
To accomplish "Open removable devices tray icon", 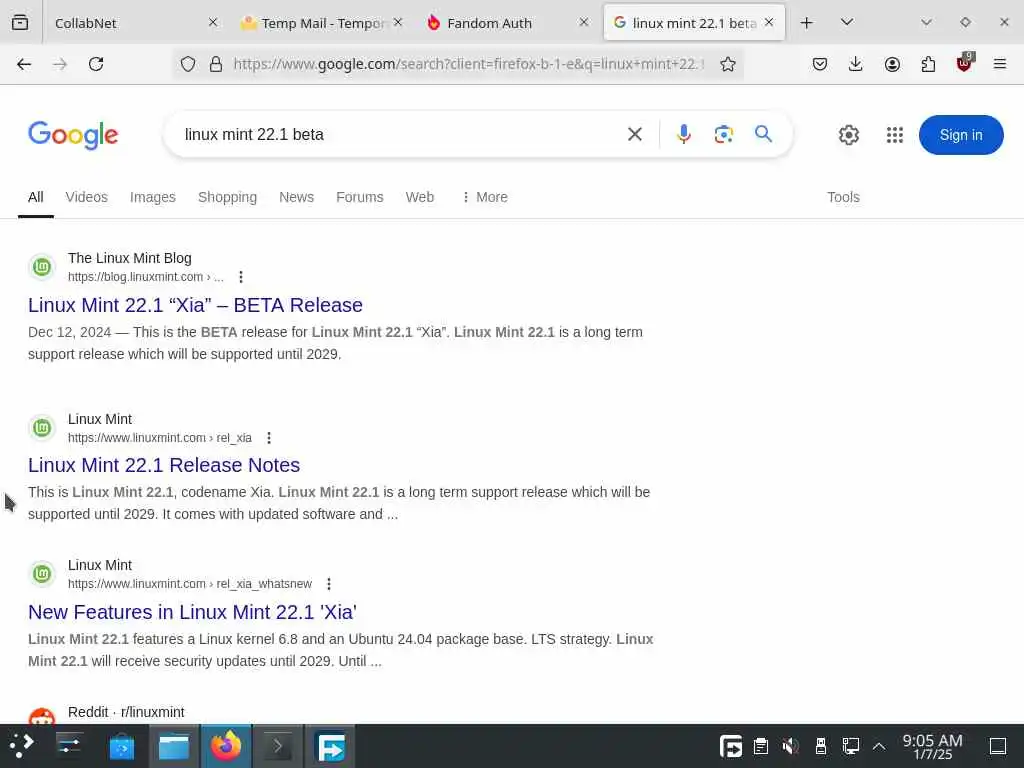I will click(820, 746).
